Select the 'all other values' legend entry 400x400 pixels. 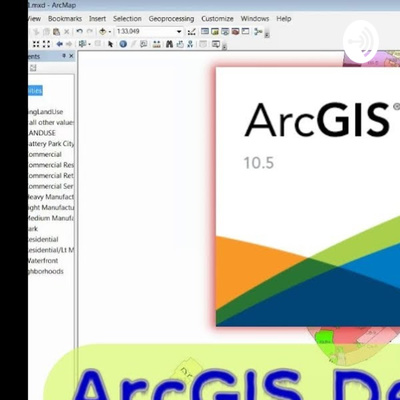[x=51, y=122]
